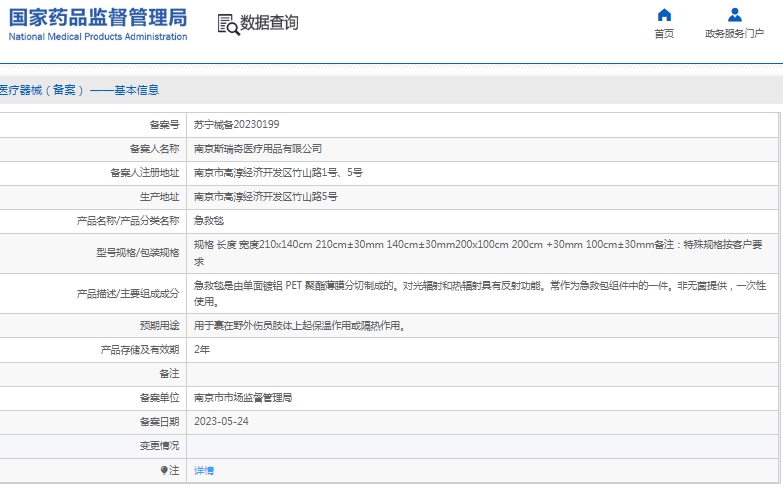Click National Medical Products Administration text

coord(98,36)
